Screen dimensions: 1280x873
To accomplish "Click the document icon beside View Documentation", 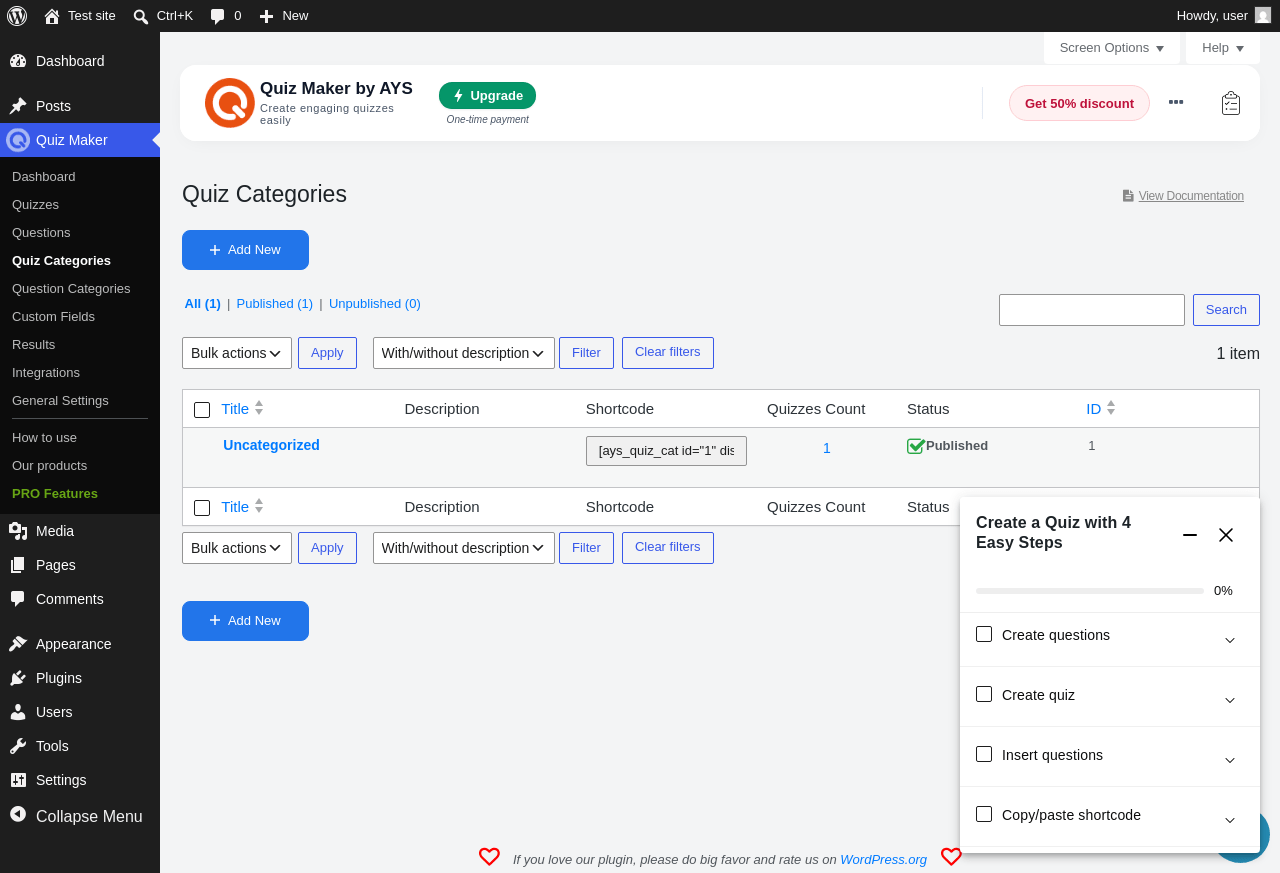I will 1128,196.
